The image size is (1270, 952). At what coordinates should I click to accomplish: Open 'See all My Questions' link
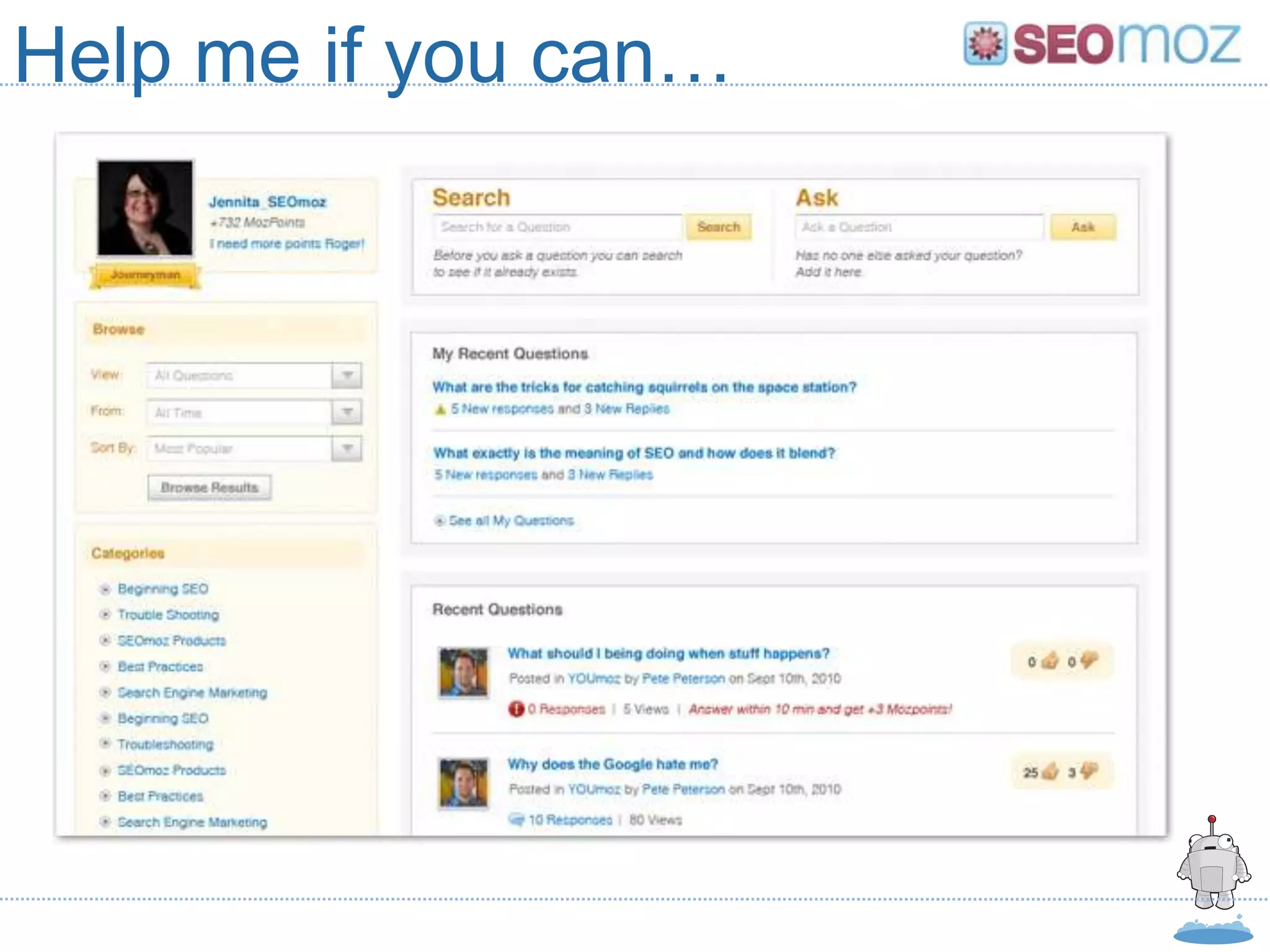pos(510,521)
